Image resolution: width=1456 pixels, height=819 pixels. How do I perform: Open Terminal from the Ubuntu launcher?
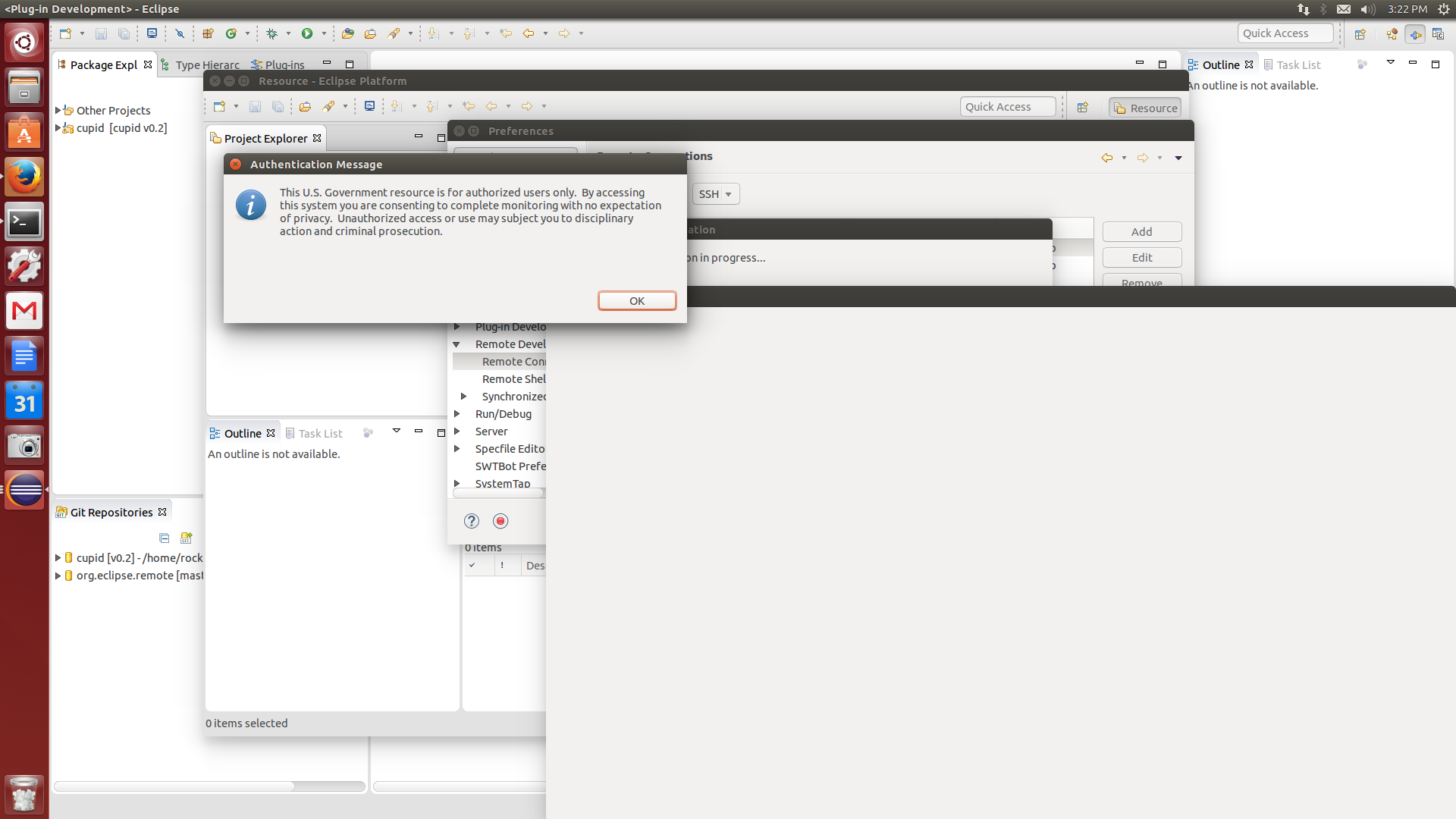pyautogui.click(x=24, y=221)
